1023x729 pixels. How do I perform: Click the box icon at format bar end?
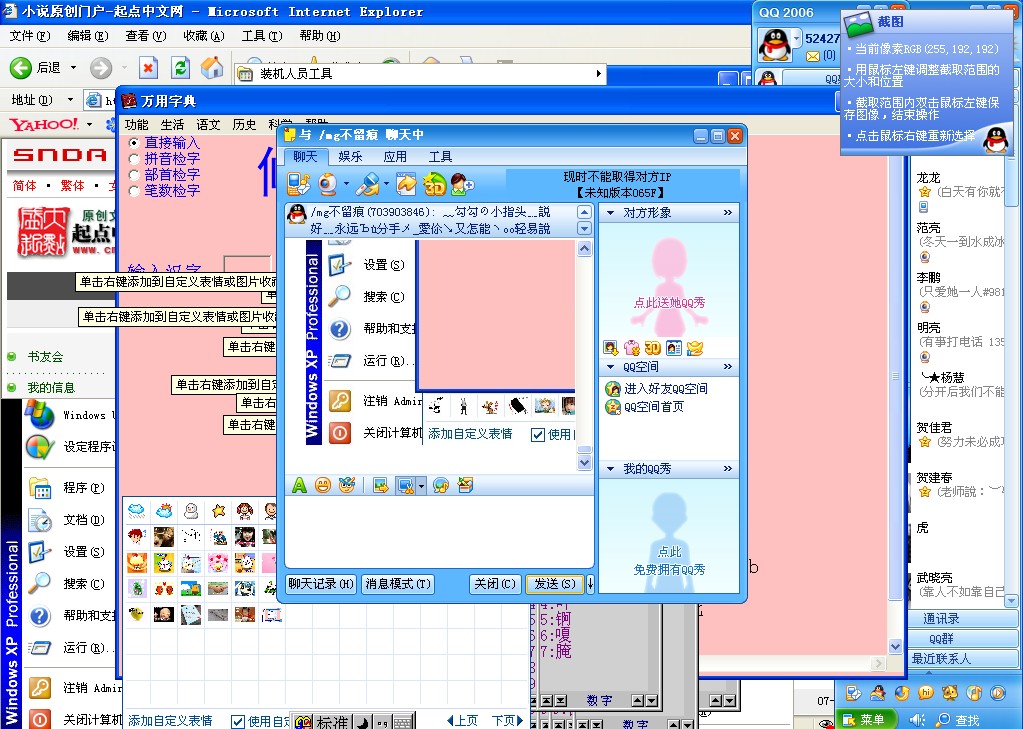point(465,485)
